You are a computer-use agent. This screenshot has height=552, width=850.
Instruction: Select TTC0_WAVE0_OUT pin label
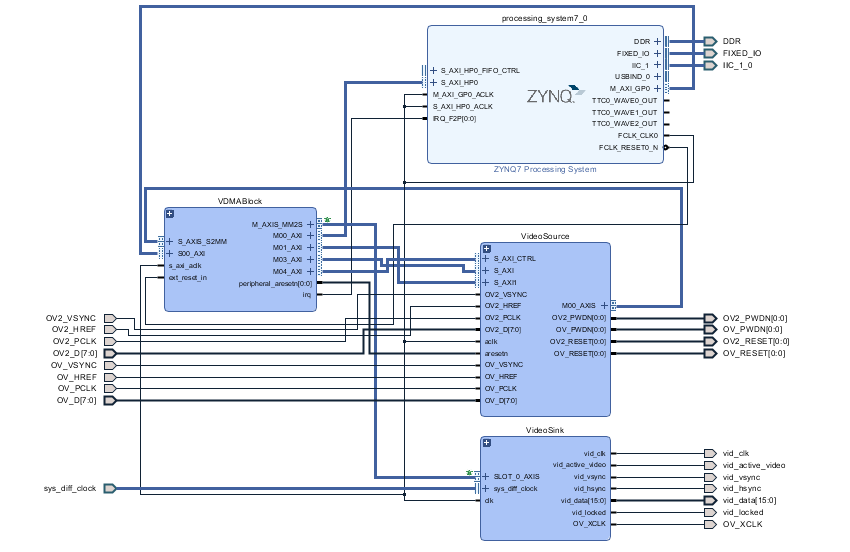pos(624,100)
